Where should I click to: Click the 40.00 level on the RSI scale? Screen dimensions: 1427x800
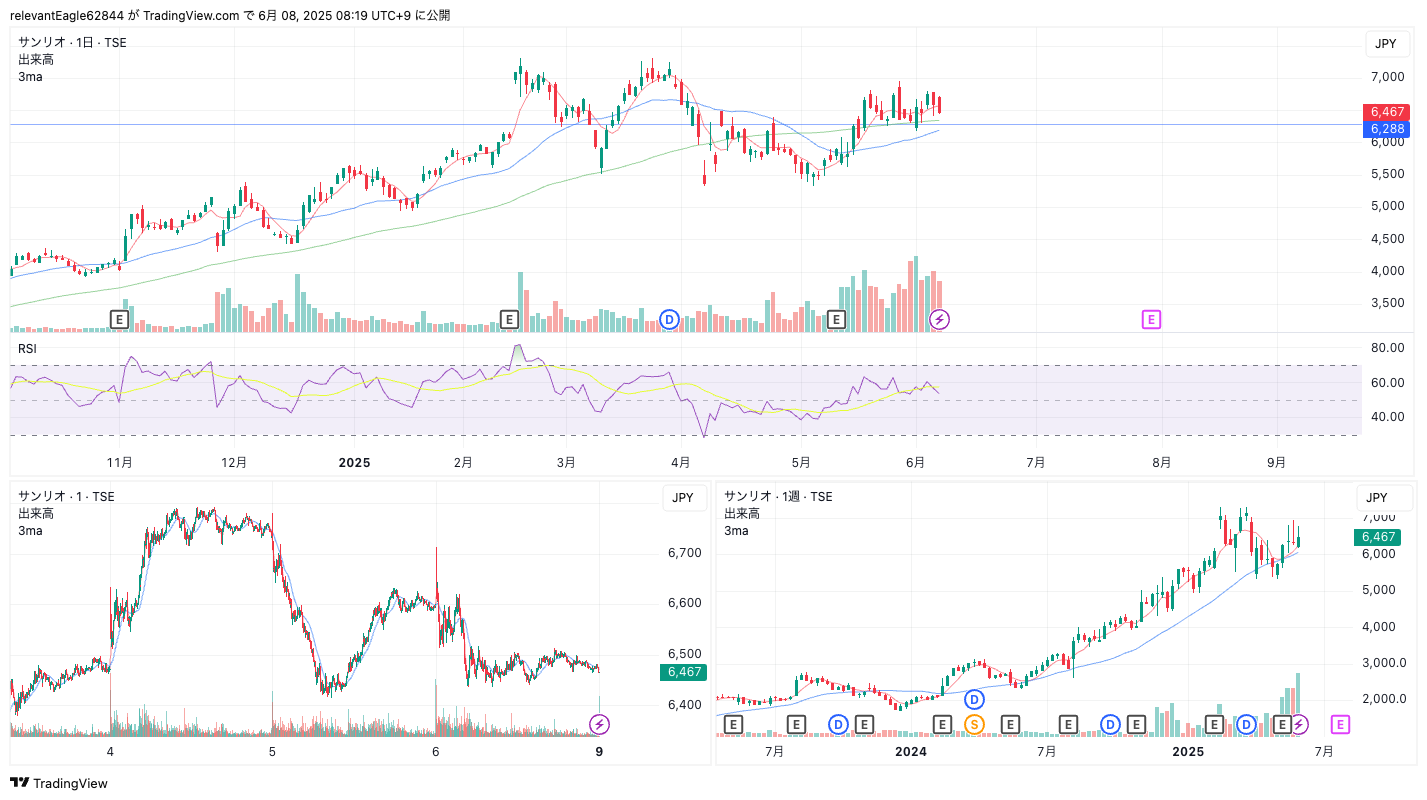[1388, 417]
